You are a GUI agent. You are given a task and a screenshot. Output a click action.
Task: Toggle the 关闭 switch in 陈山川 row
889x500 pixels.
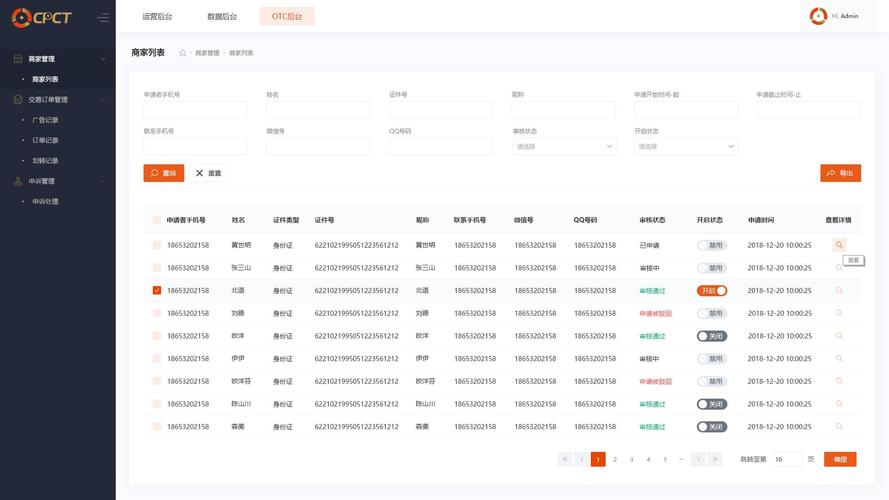[712, 404]
